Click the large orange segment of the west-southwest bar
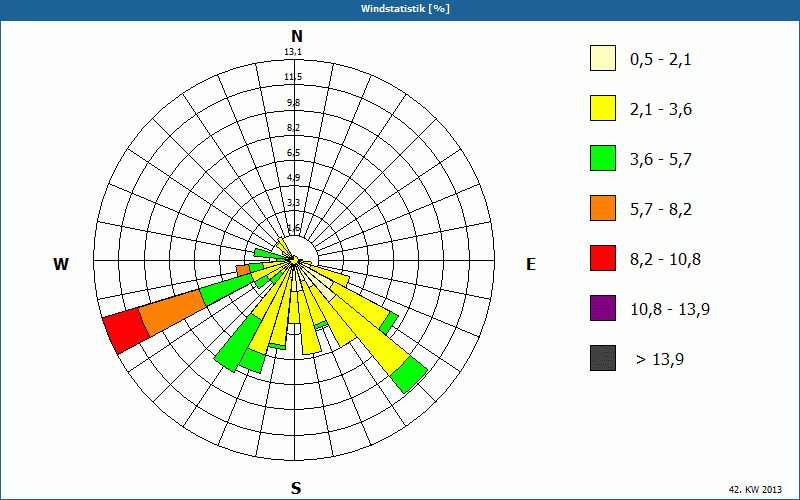 [x=172, y=313]
